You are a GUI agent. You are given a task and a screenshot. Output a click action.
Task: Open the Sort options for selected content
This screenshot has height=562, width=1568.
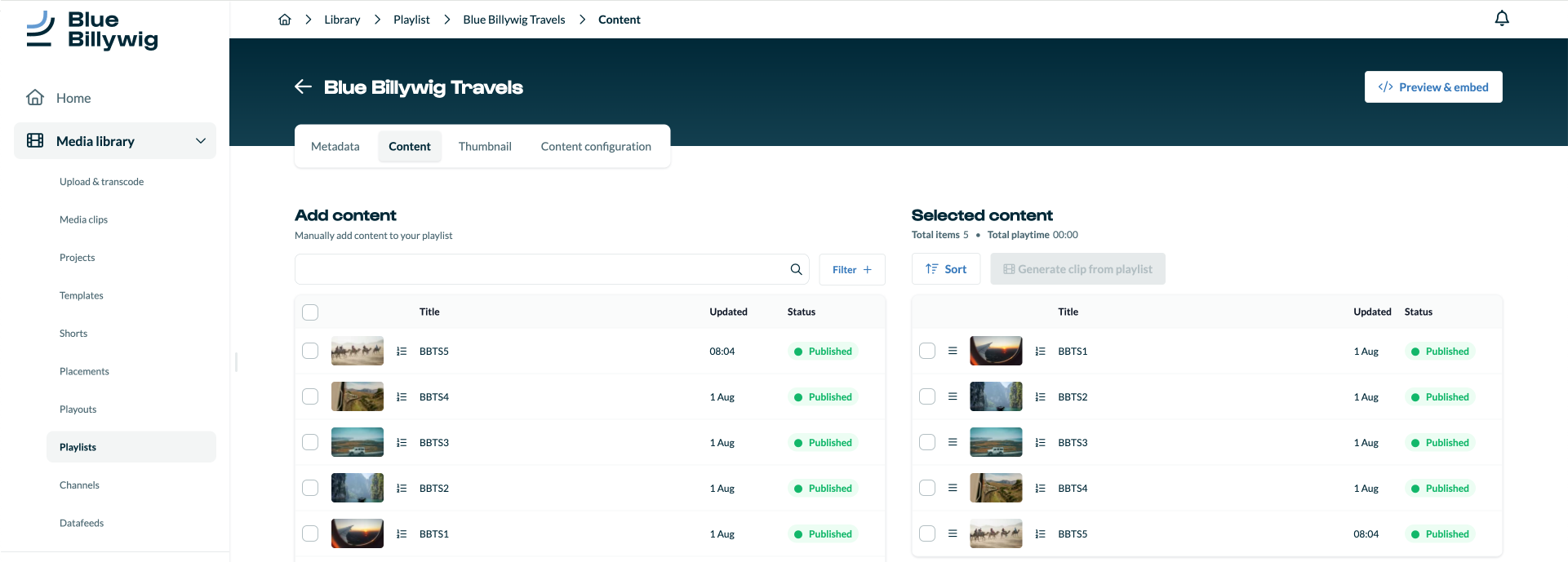[x=946, y=269]
